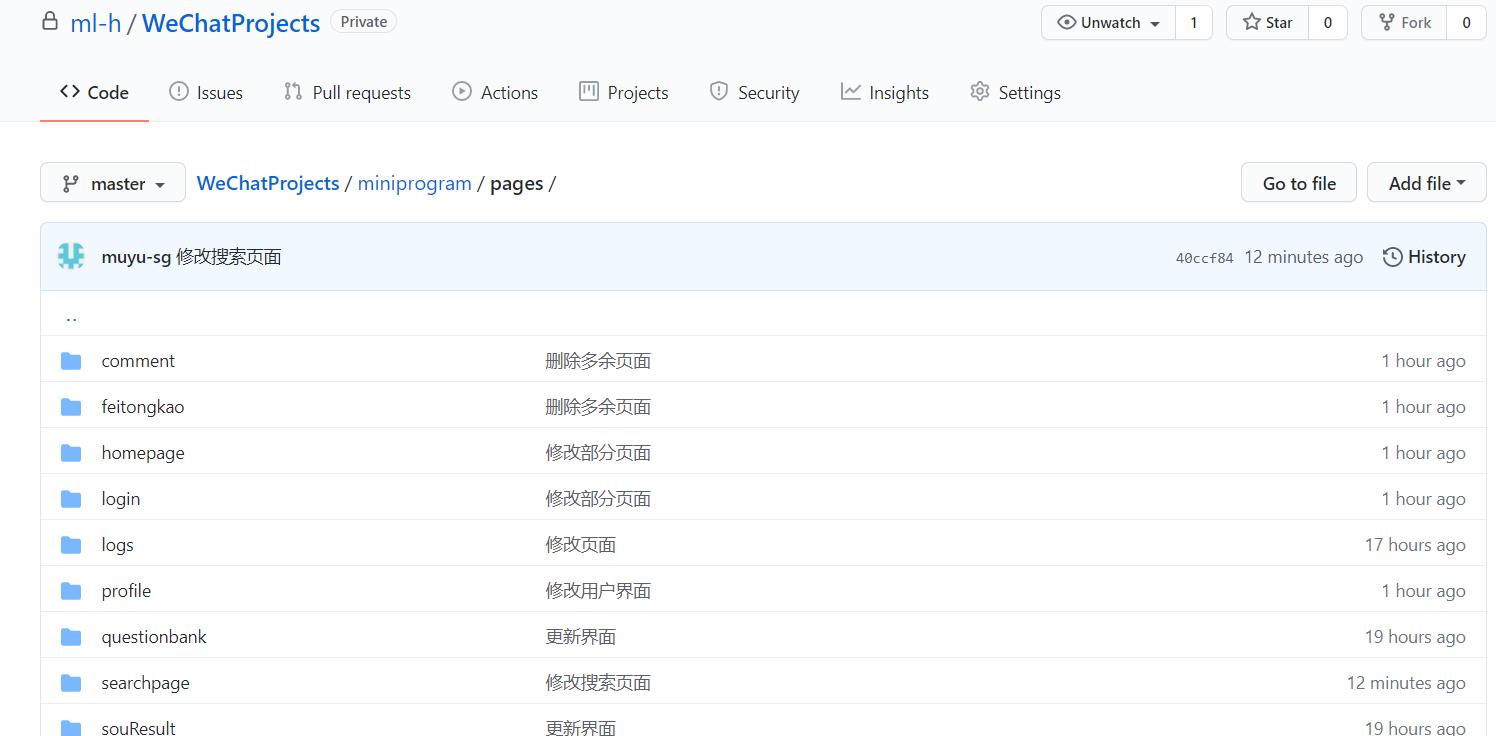Click the Projects board icon
This screenshot has height=736, width=1496.
589,92
